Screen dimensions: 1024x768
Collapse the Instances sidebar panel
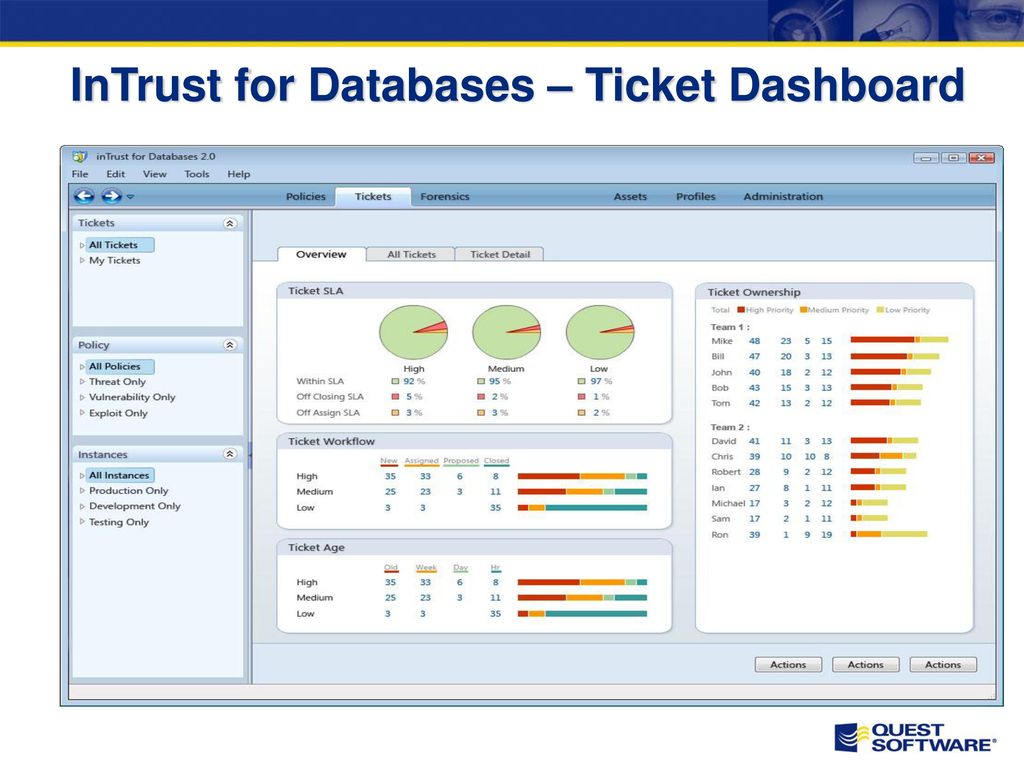[230, 454]
